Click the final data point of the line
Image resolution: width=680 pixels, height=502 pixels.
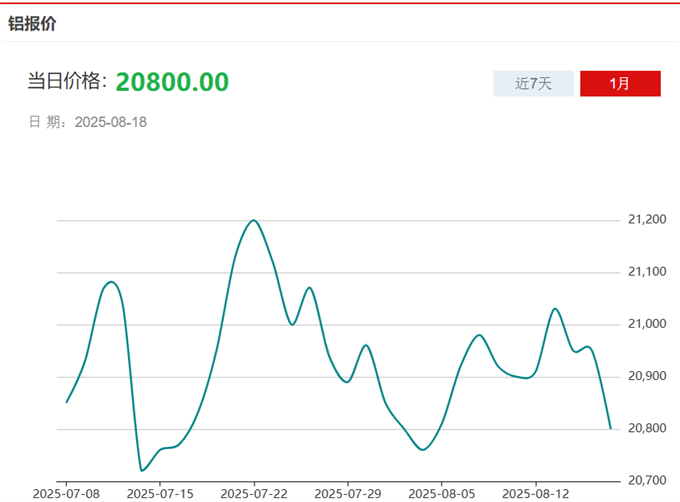tap(610, 428)
